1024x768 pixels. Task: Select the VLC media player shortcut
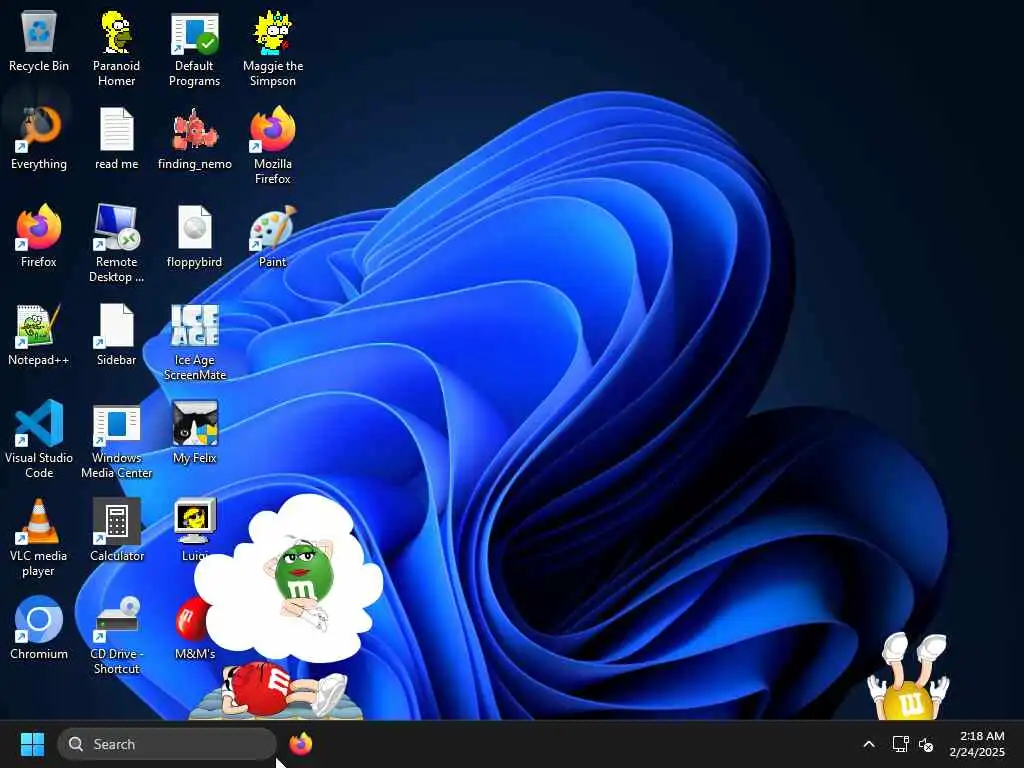[39, 537]
